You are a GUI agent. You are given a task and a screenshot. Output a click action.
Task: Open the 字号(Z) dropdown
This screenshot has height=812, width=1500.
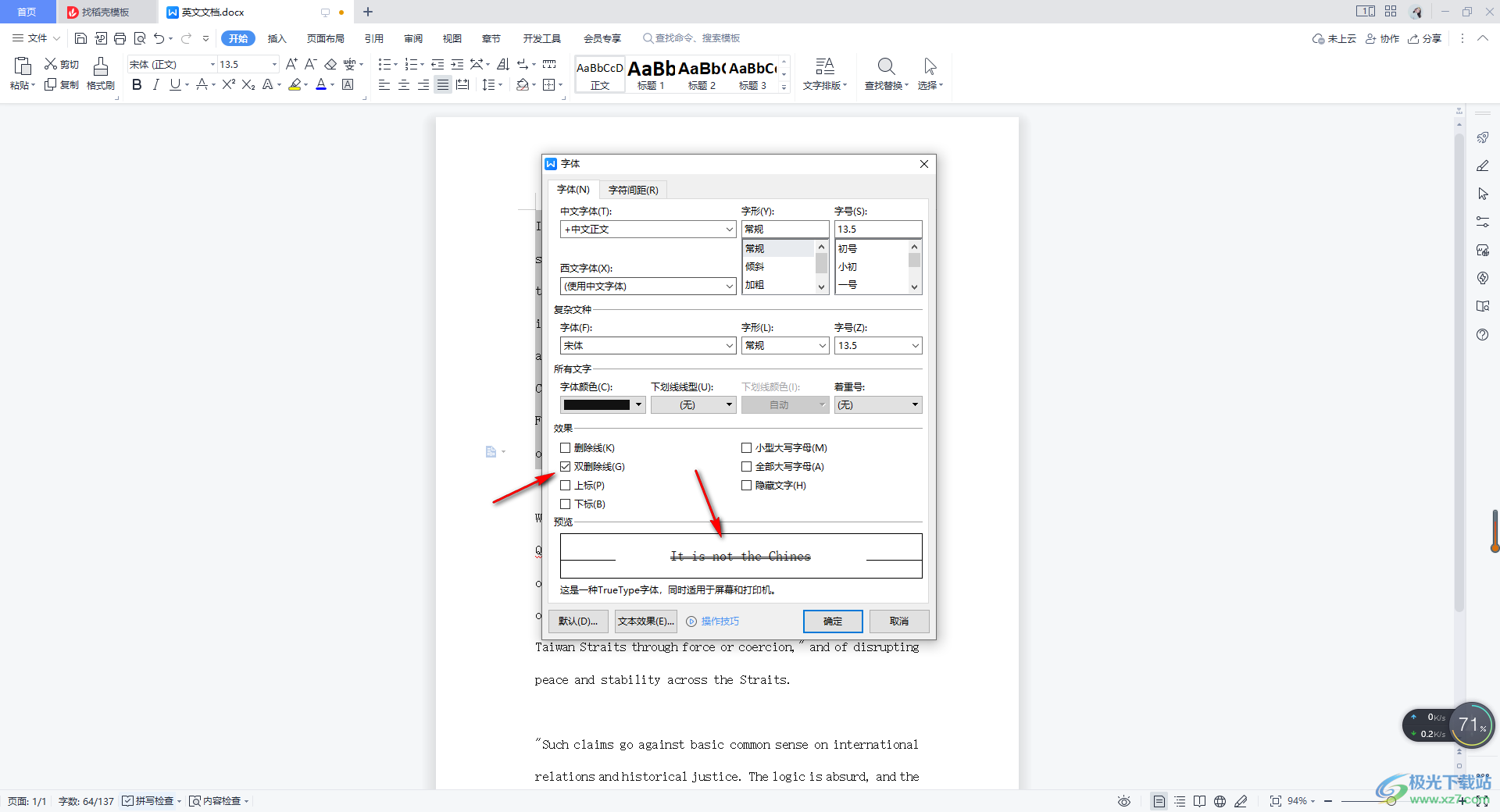click(x=915, y=346)
